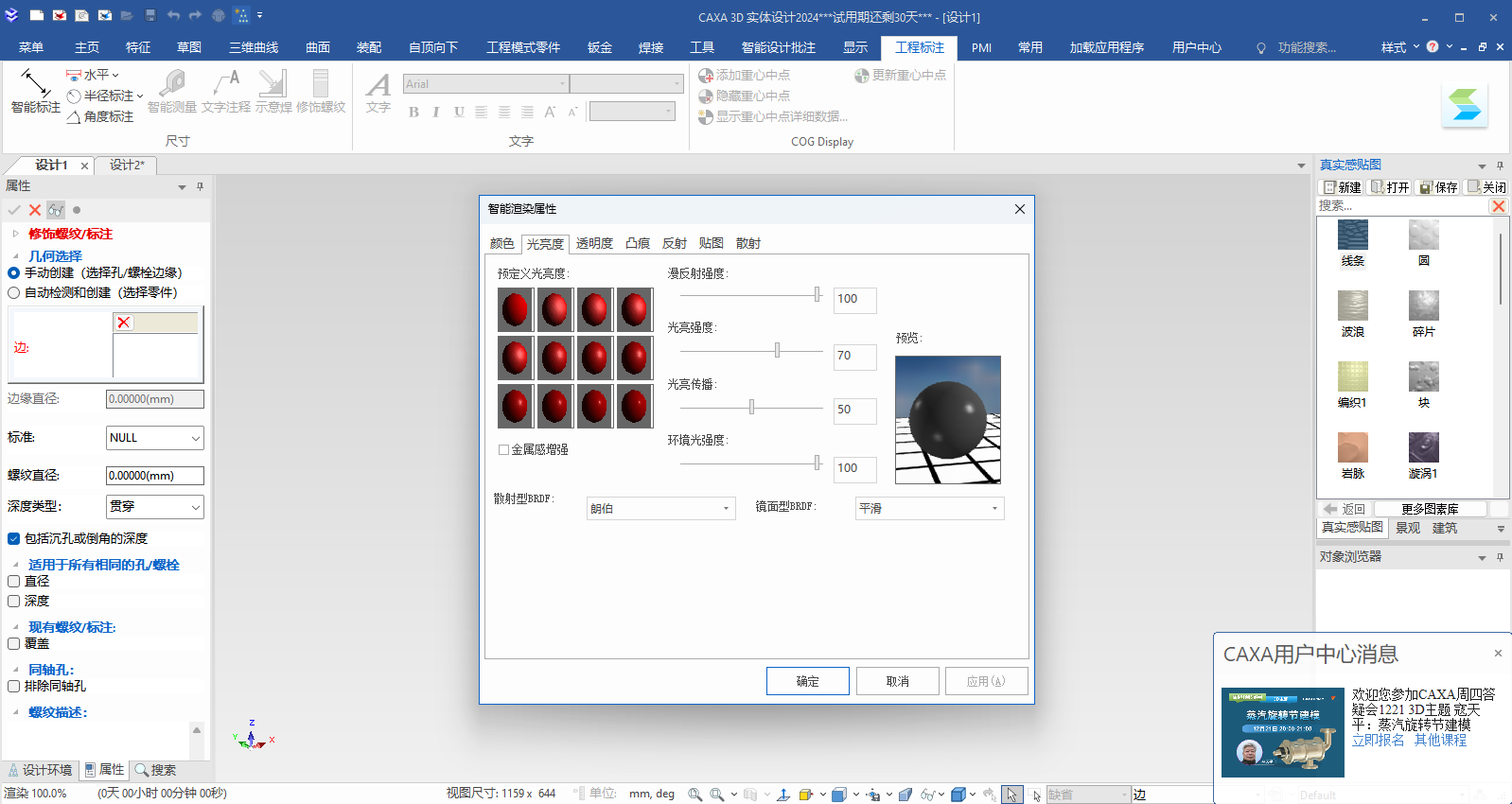Open the 钣金 ribbon tab
The height and width of the screenshot is (804, 1512).
pos(600,47)
